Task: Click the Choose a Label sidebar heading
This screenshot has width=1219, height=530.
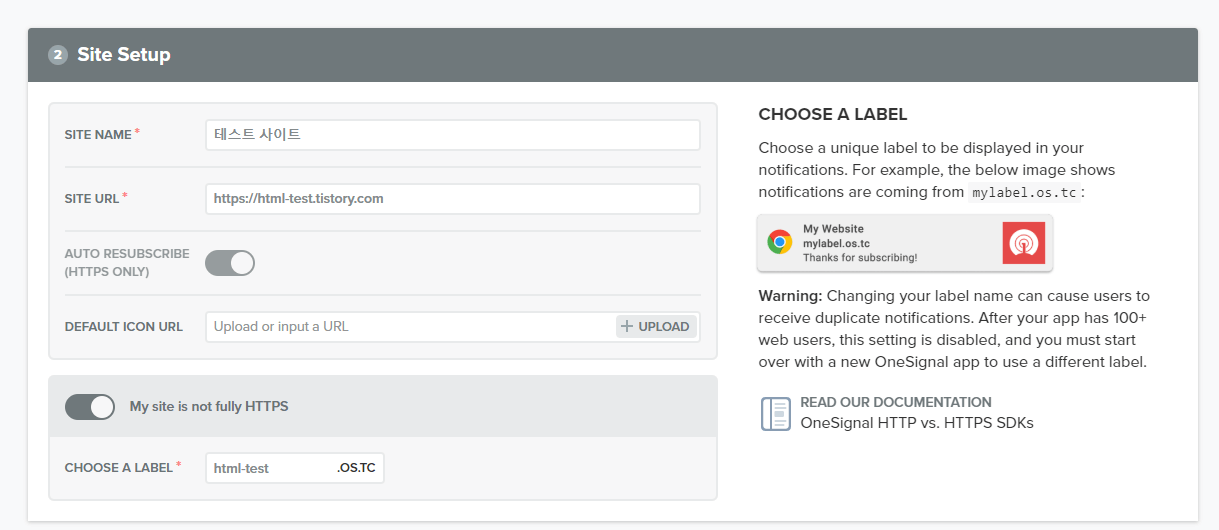Action: click(832, 115)
